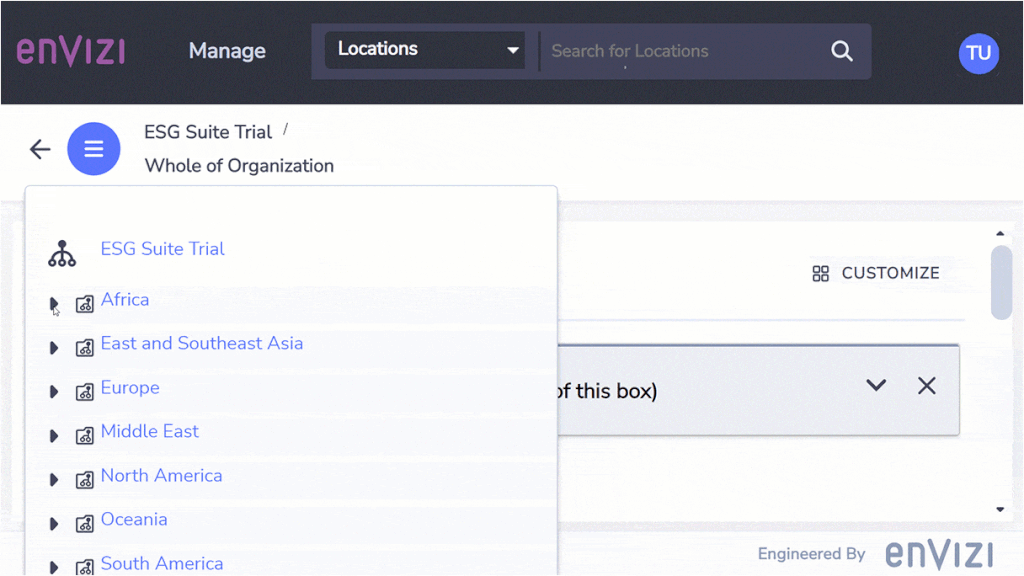
Task: Open the TU user avatar menu
Action: (x=978, y=53)
